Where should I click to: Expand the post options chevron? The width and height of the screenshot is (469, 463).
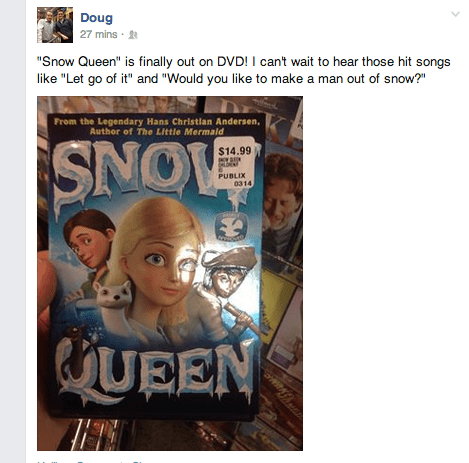click(455, 14)
